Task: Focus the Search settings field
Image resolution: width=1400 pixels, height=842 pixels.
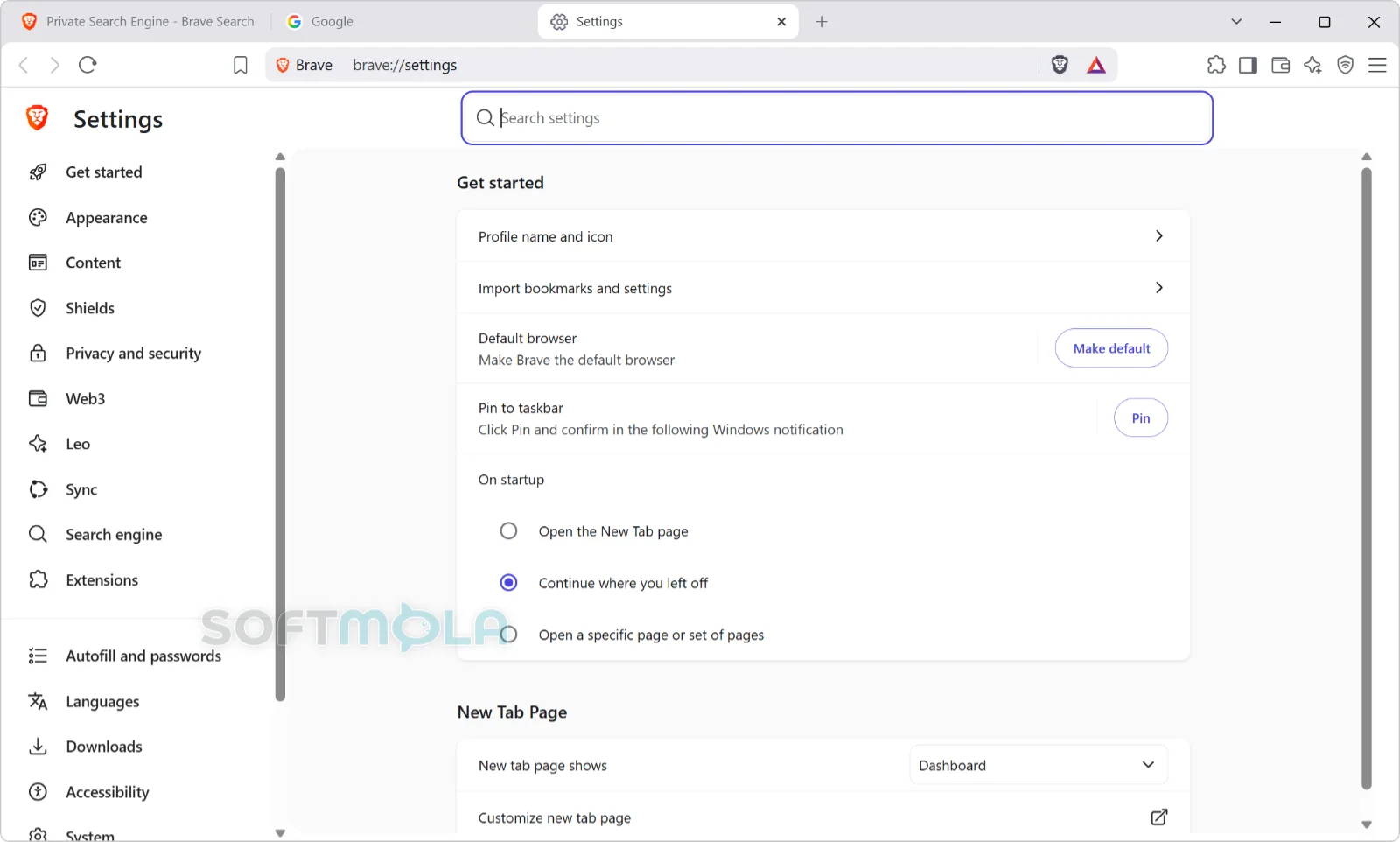Action: coord(836,118)
